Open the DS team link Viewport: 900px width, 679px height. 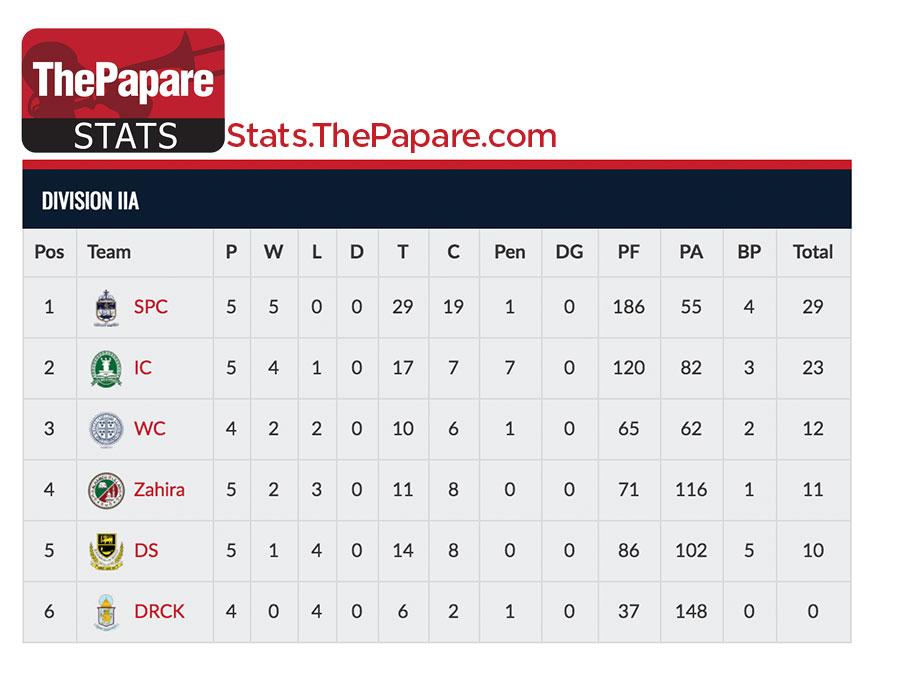(146, 550)
